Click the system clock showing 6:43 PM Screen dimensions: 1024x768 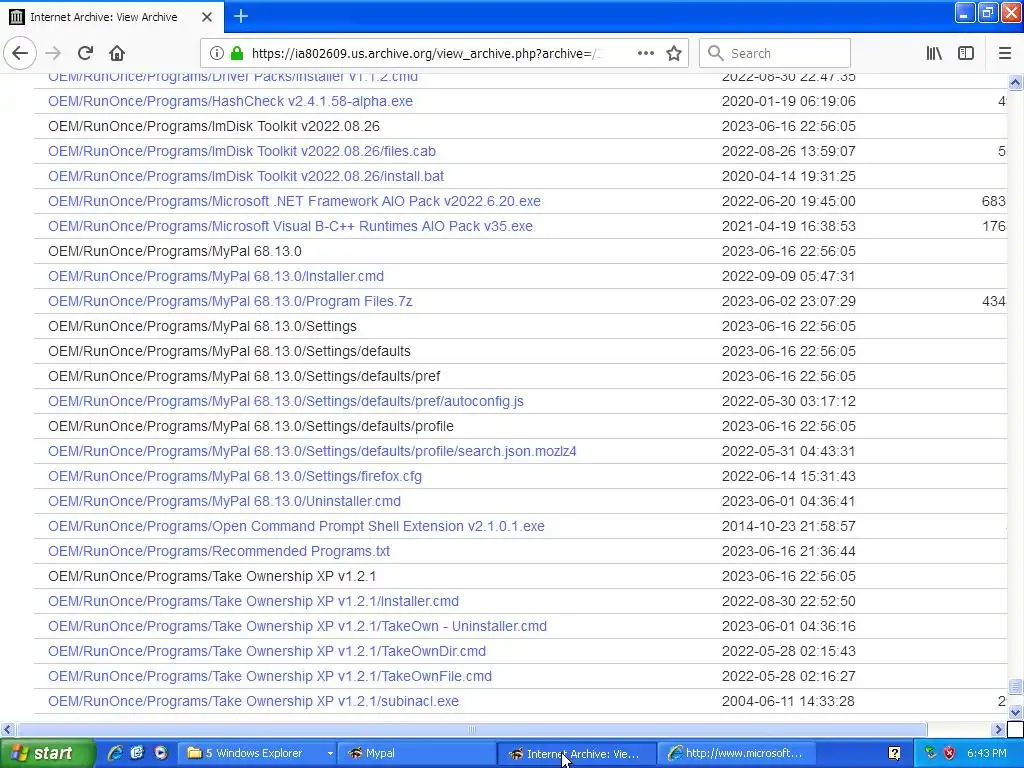point(987,753)
